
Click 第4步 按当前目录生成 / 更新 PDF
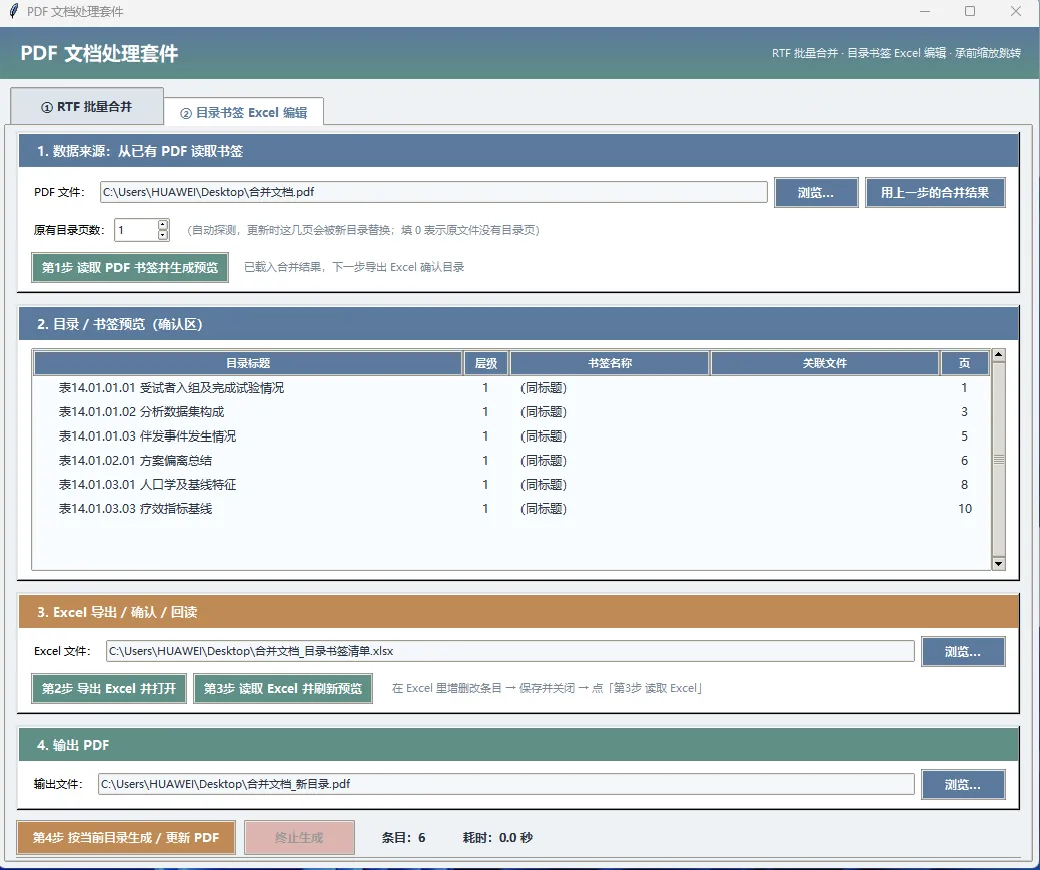click(x=126, y=838)
